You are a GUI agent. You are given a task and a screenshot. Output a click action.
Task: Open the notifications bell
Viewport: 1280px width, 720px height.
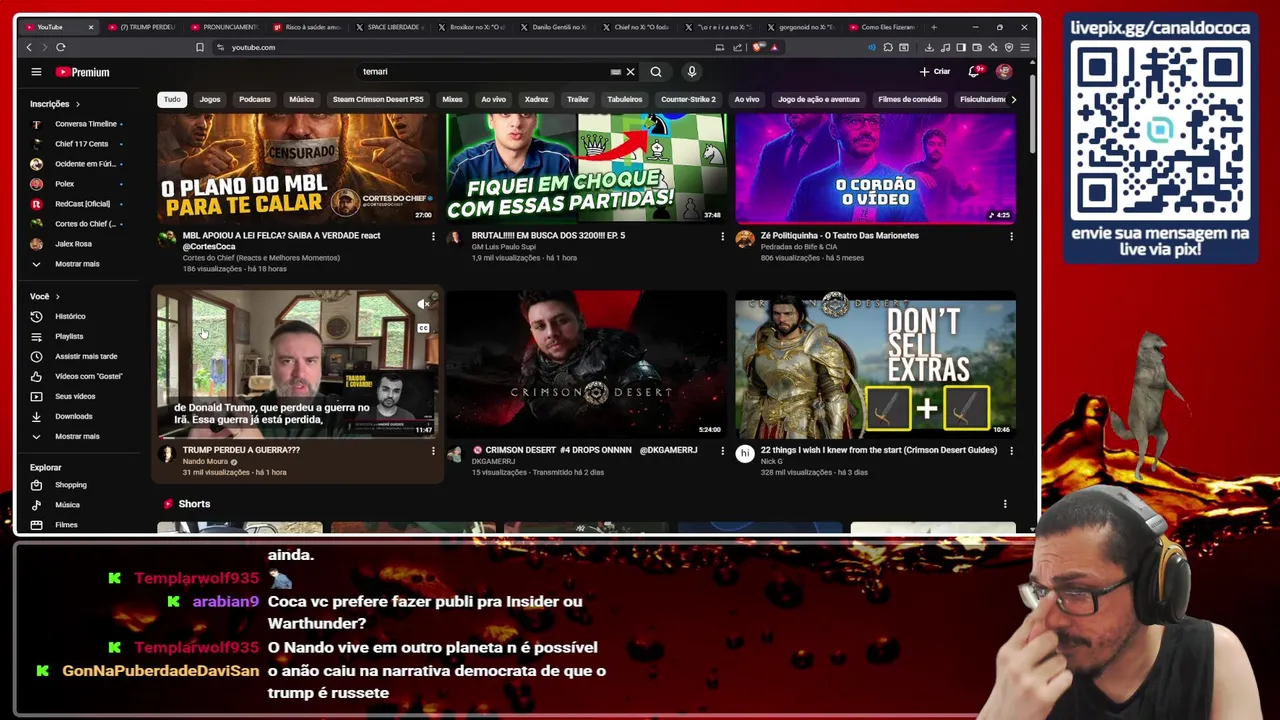(x=974, y=72)
